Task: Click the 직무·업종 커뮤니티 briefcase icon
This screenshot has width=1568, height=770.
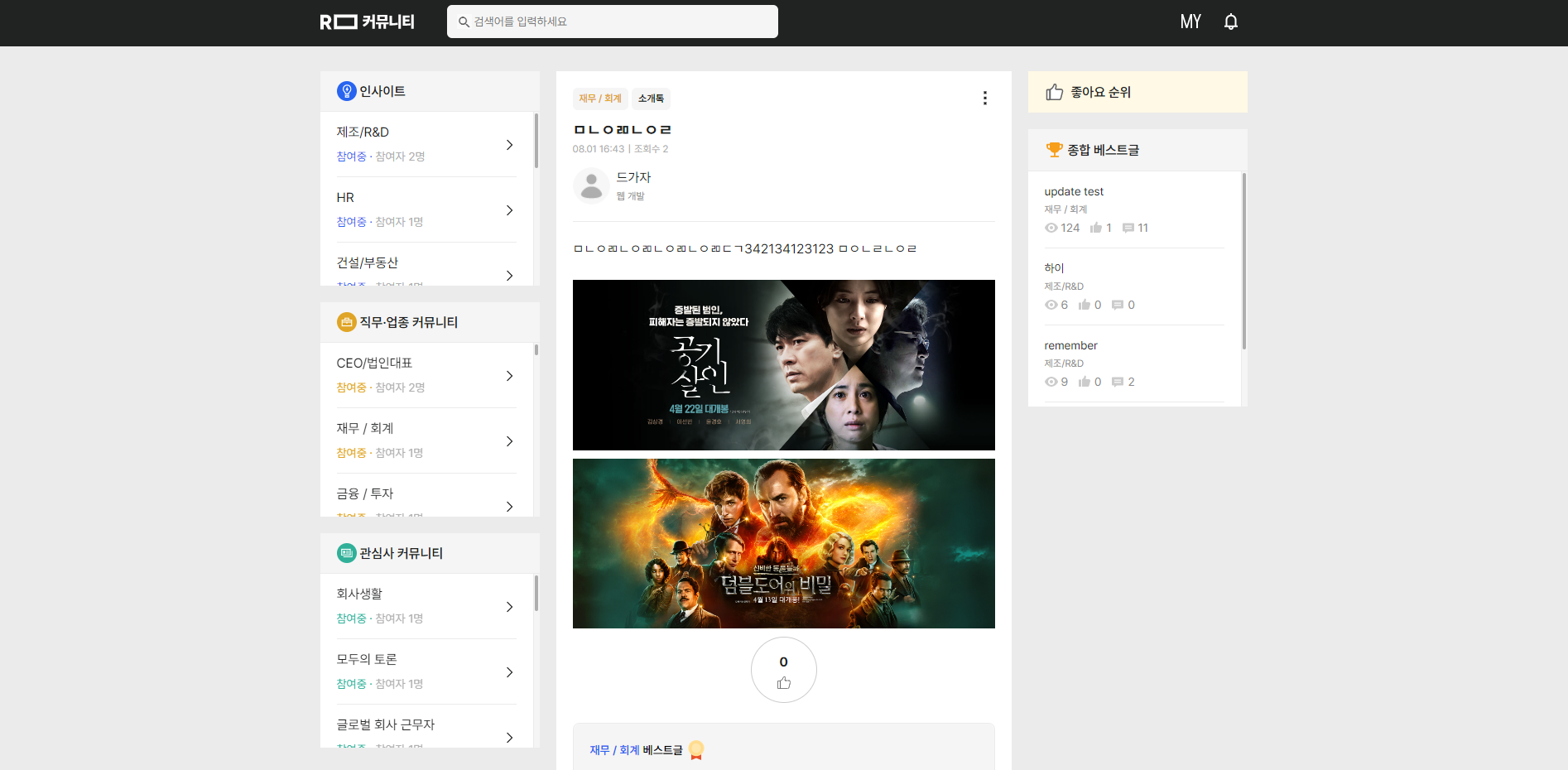Action: 346,322
